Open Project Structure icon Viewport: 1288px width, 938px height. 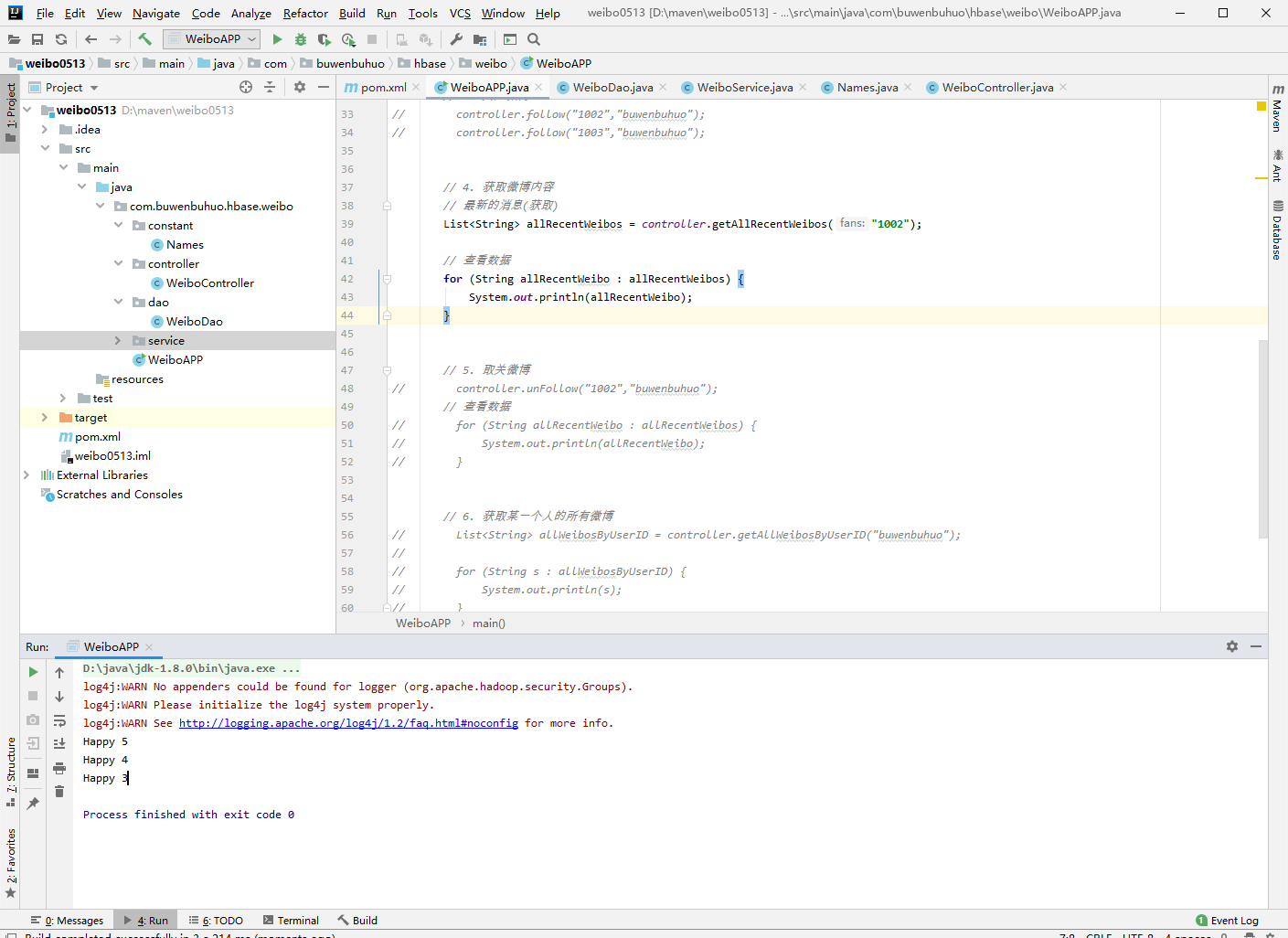coord(480,39)
